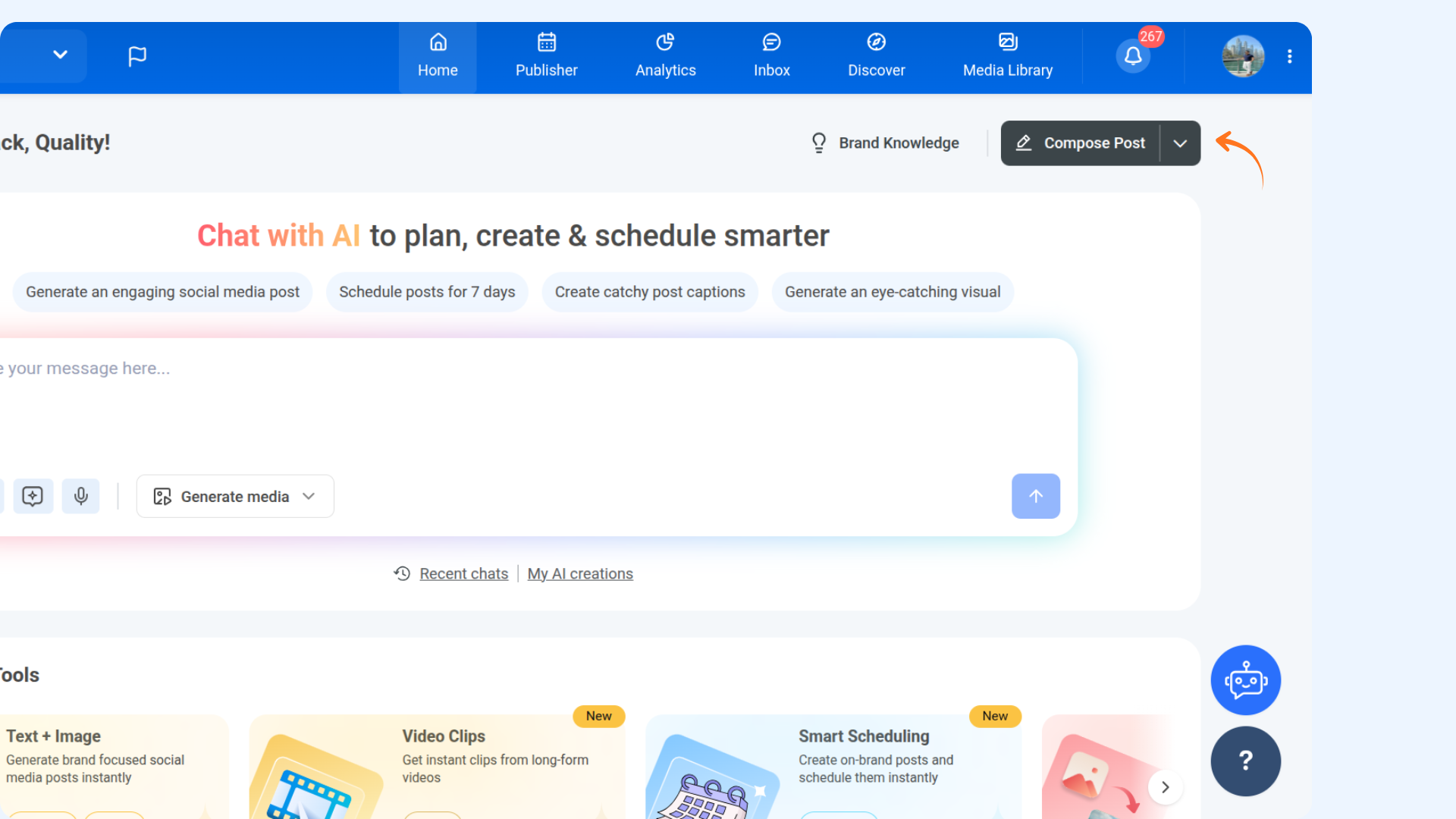Click the flag icon in top bar

(x=137, y=56)
